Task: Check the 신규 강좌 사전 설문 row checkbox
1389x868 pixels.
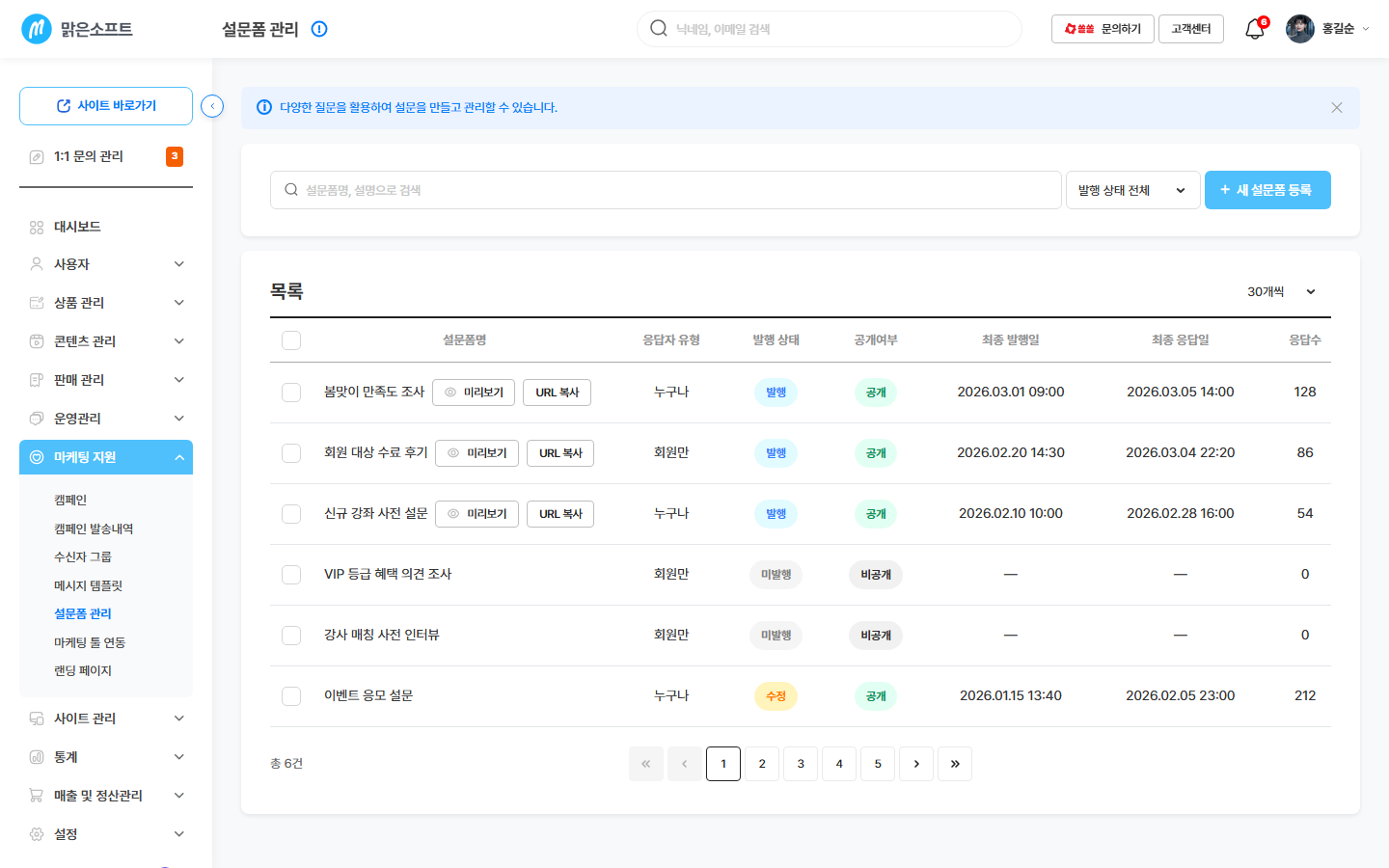Action: [291, 514]
